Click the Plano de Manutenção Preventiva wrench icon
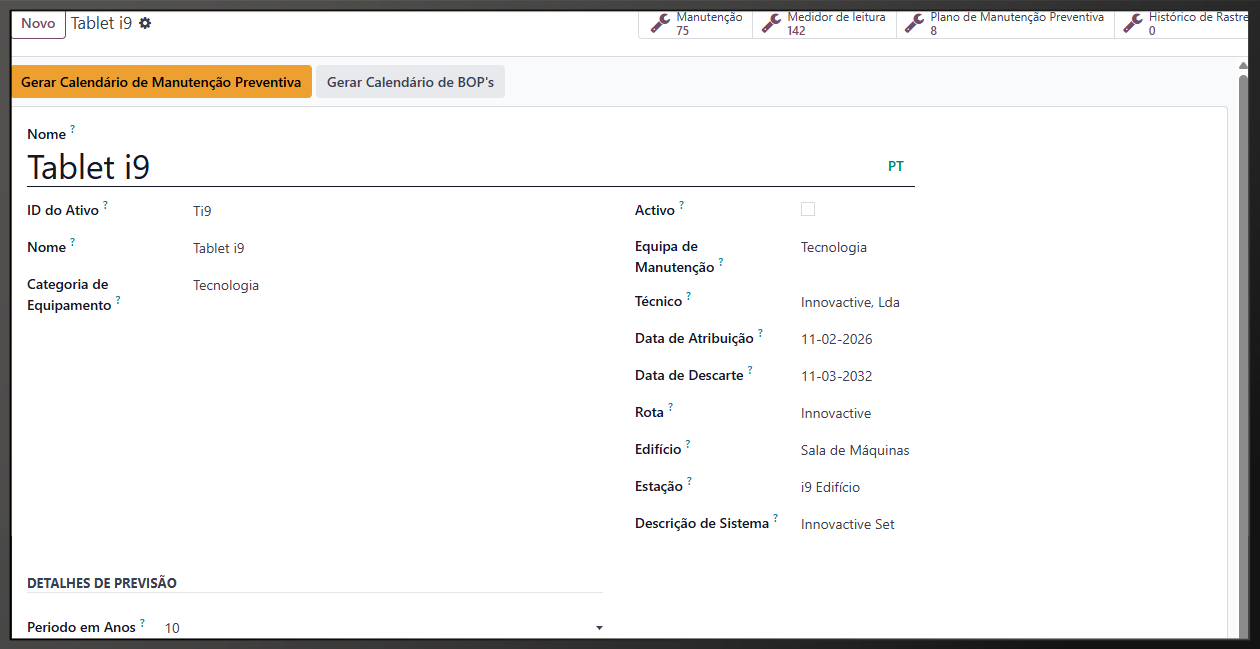Image resolution: width=1260 pixels, height=649 pixels. click(x=915, y=24)
